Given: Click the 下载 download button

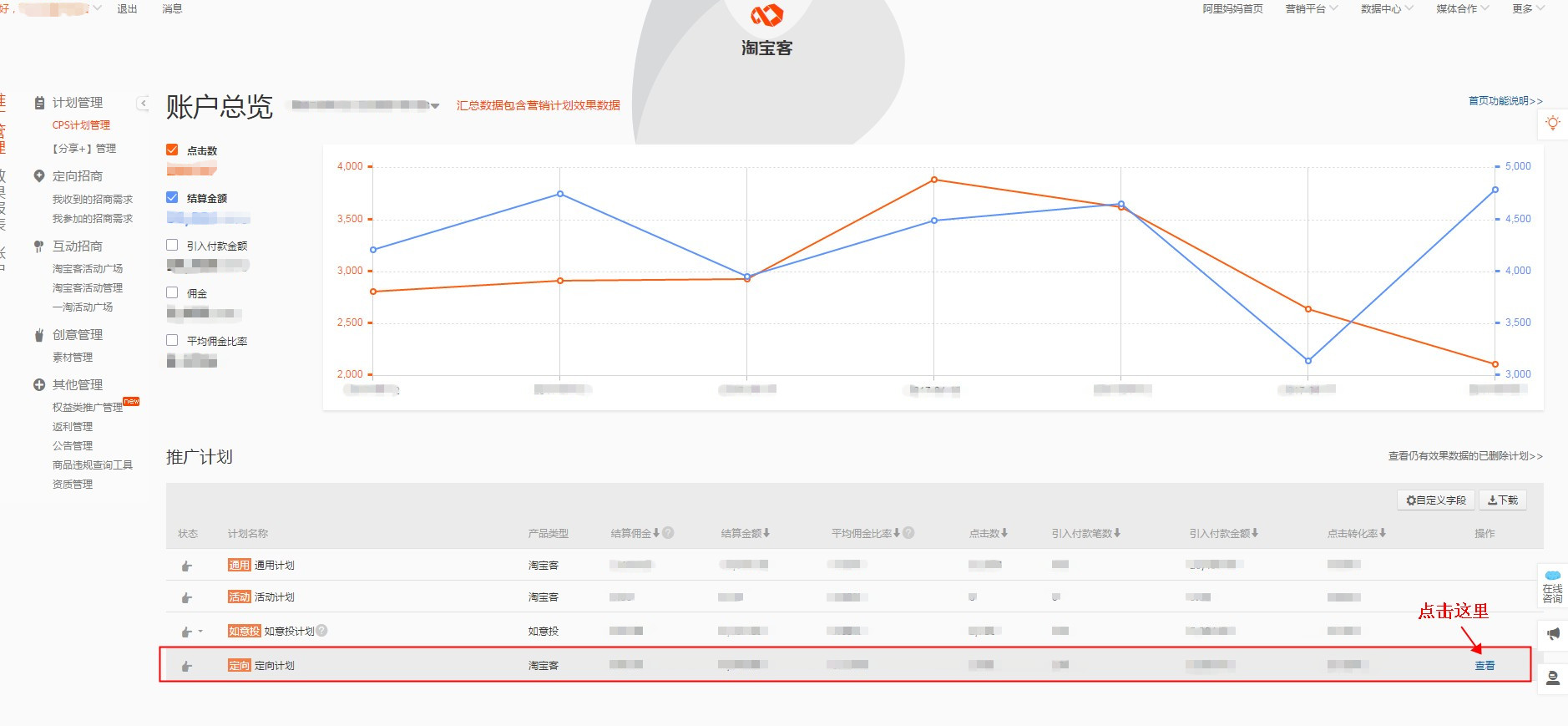Looking at the screenshot, I should click(1503, 500).
